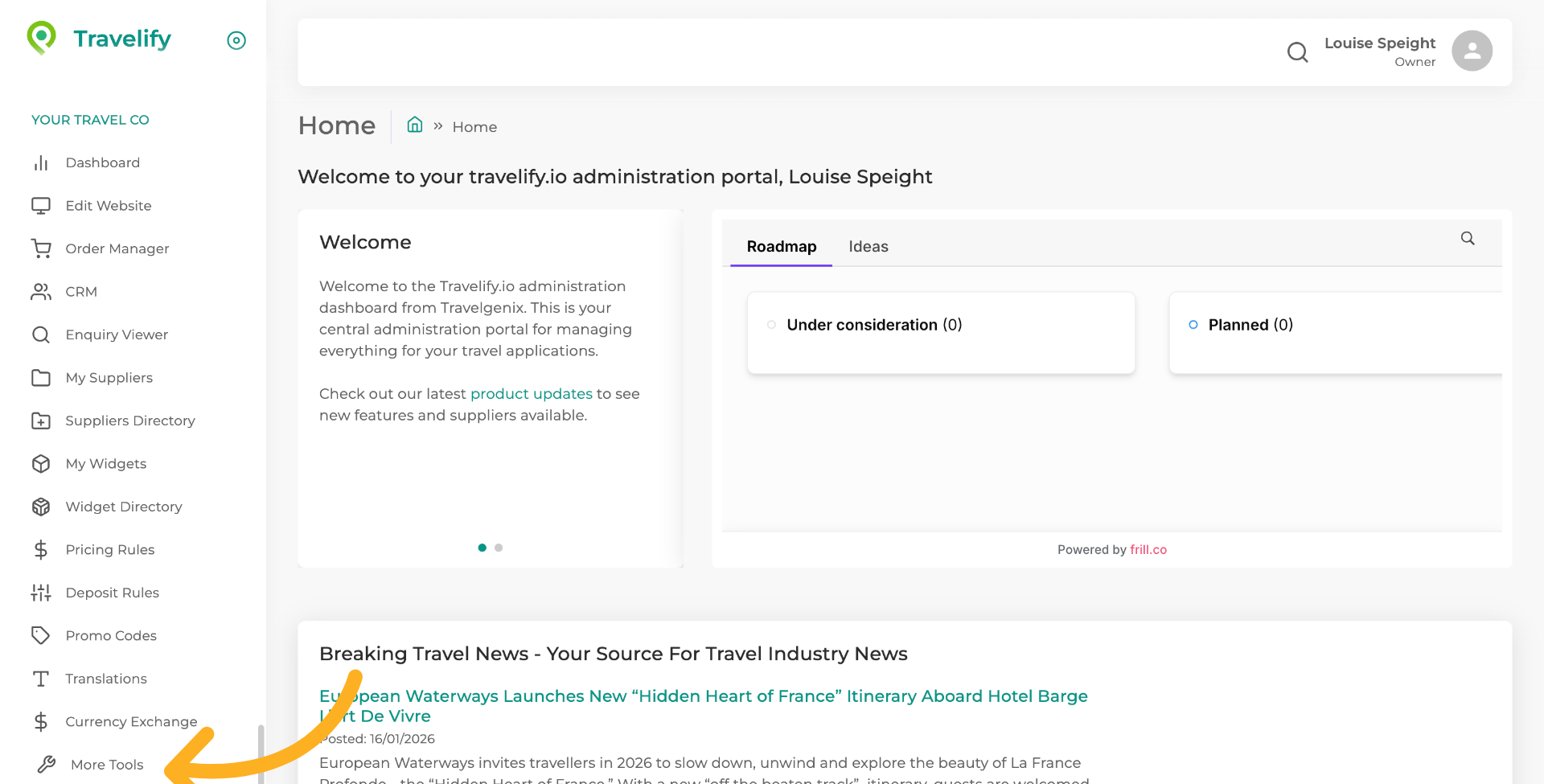Expand the More Tools menu
Image resolution: width=1544 pixels, height=784 pixels.
[107, 765]
